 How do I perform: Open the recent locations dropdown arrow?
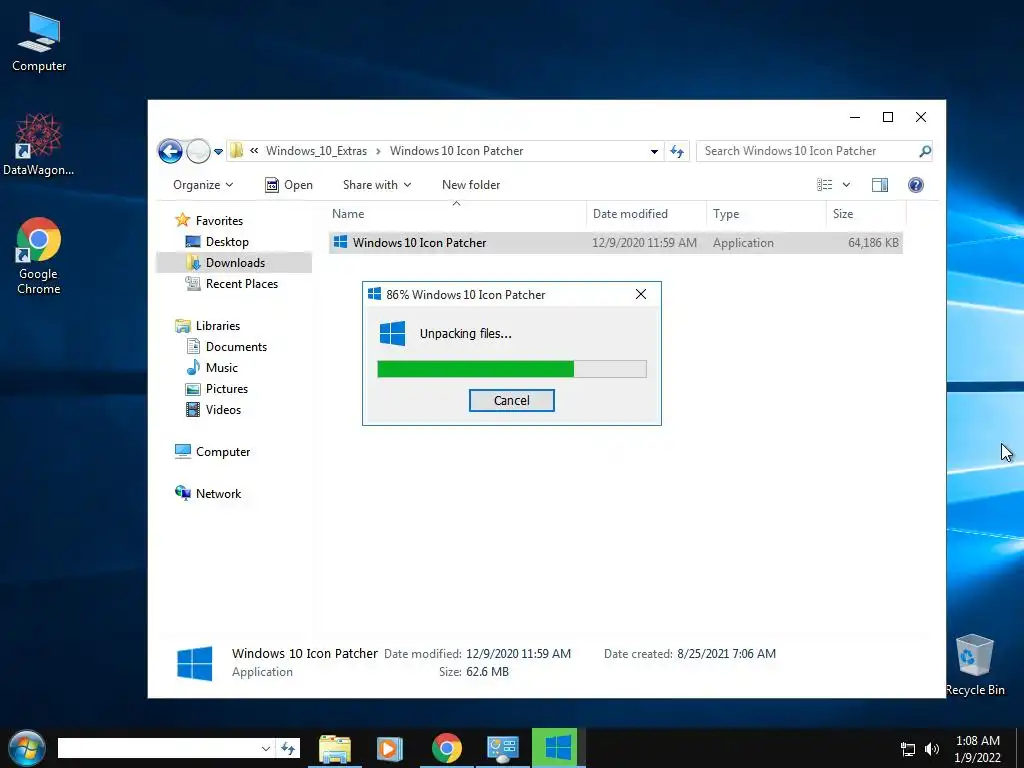[x=218, y=152]
